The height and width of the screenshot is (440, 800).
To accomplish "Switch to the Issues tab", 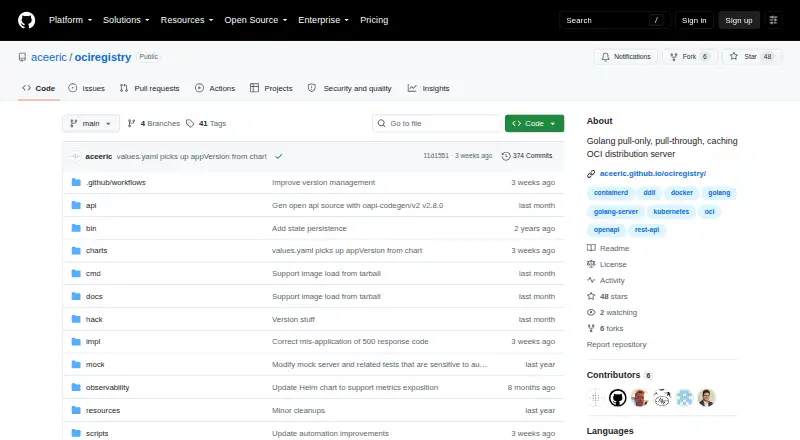I will [x=87, y=88].
